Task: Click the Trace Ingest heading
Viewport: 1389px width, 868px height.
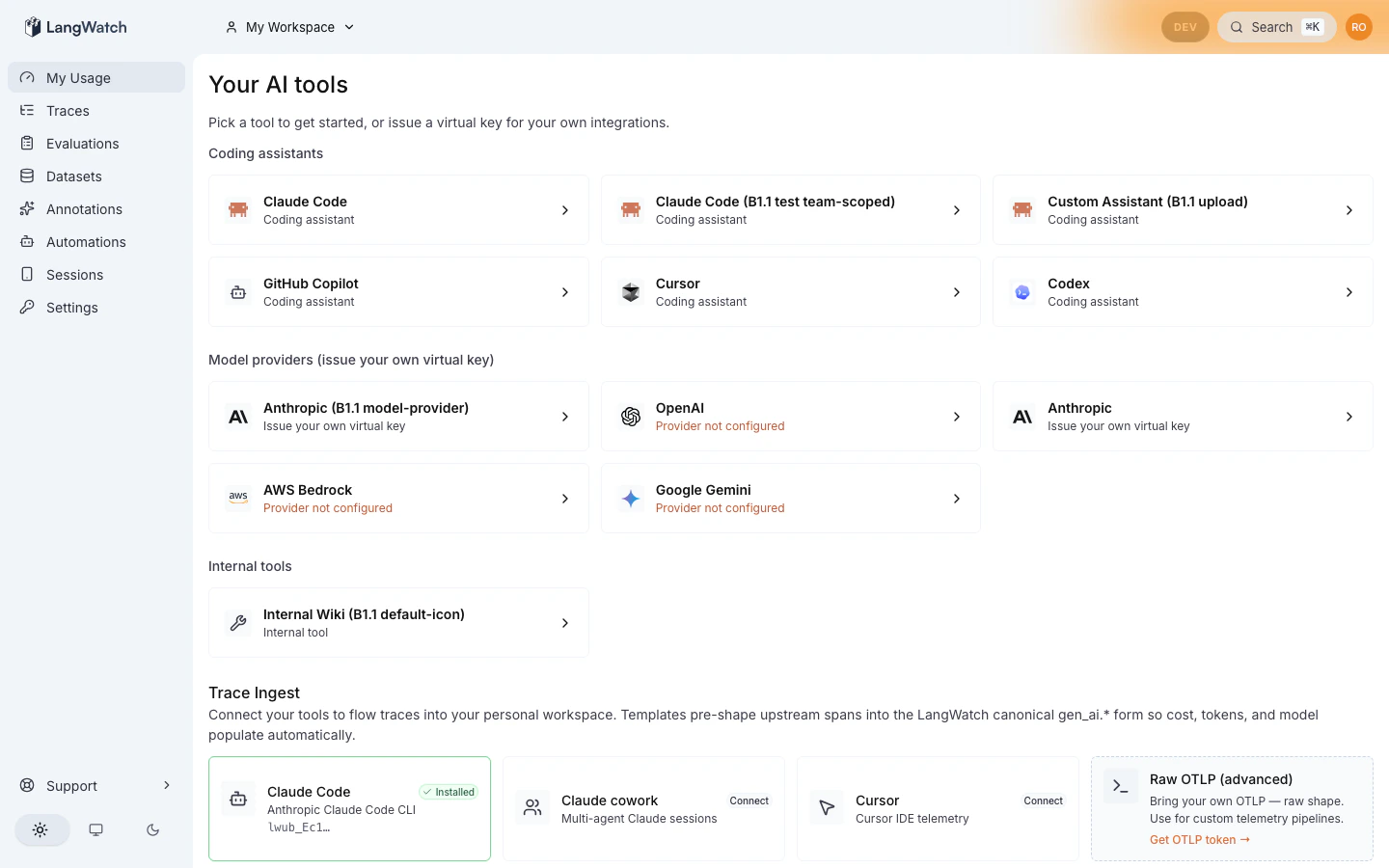Action: pos(255,692)
